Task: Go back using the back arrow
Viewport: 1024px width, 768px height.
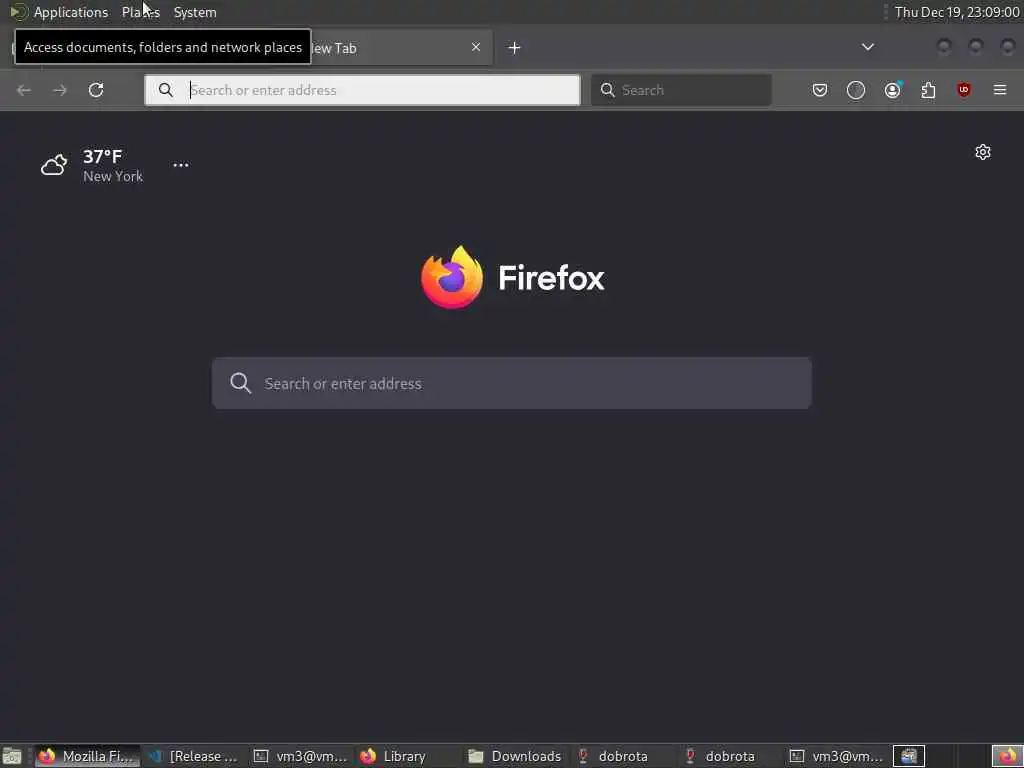Action: 24,89
